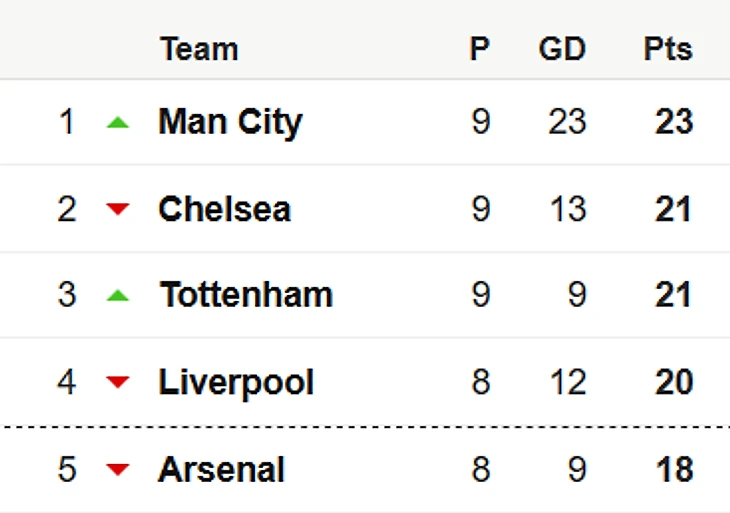This screenshot has height=513, width=730.
Task: Sort by the GD column header
Action: click(562, 49)
